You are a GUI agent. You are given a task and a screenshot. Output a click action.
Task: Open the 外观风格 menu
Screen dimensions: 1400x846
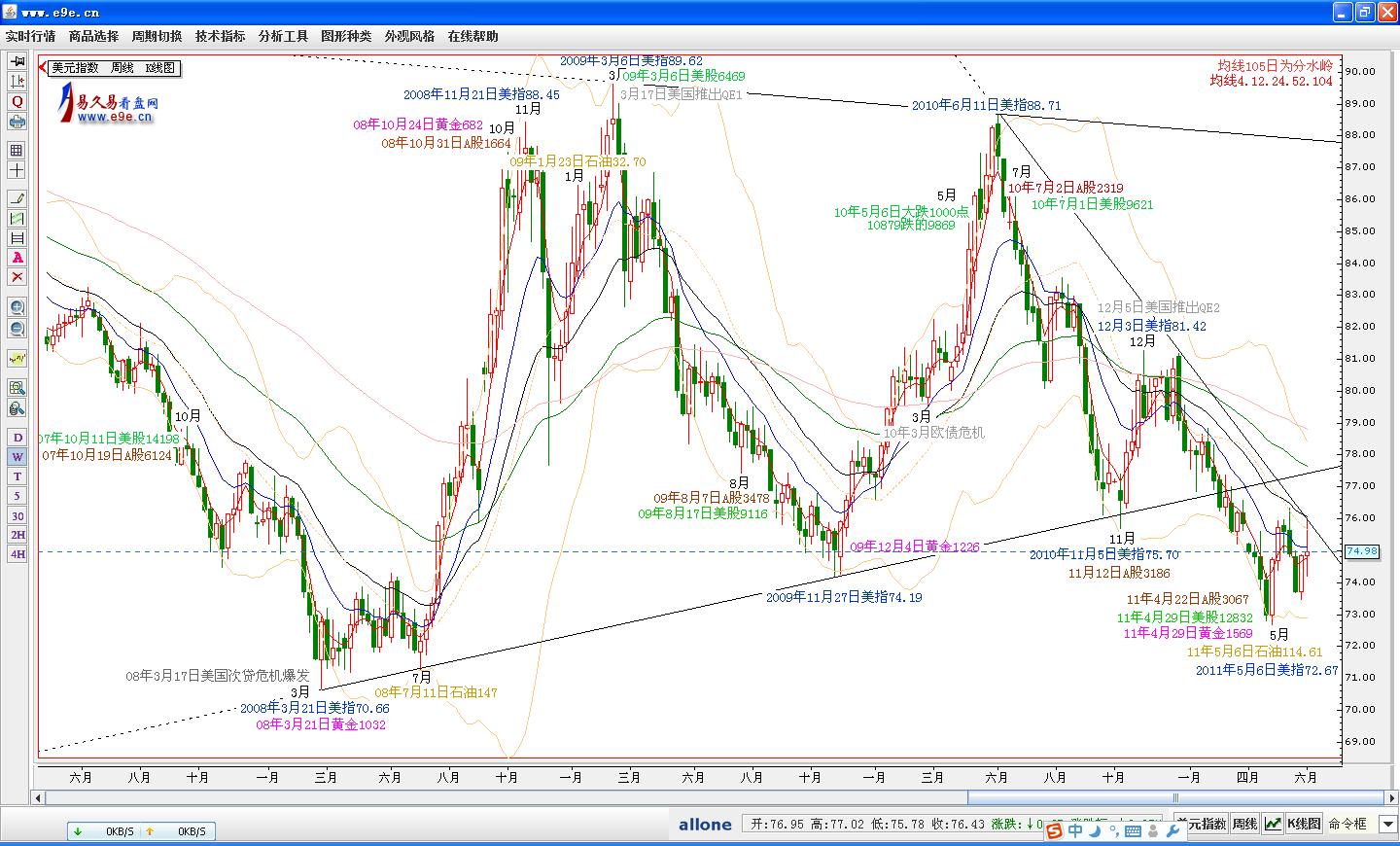[409, 36]
